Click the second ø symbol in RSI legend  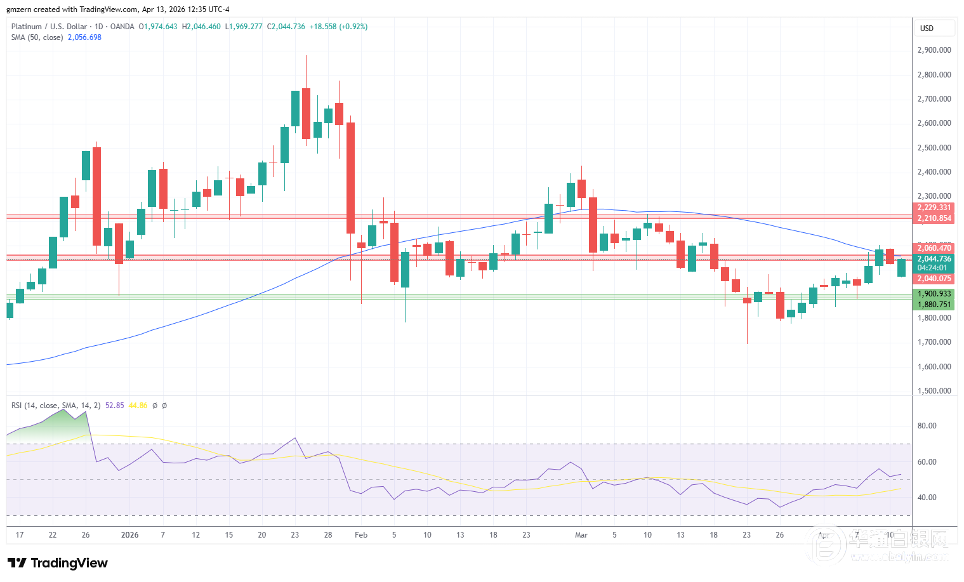click(164, 404)
